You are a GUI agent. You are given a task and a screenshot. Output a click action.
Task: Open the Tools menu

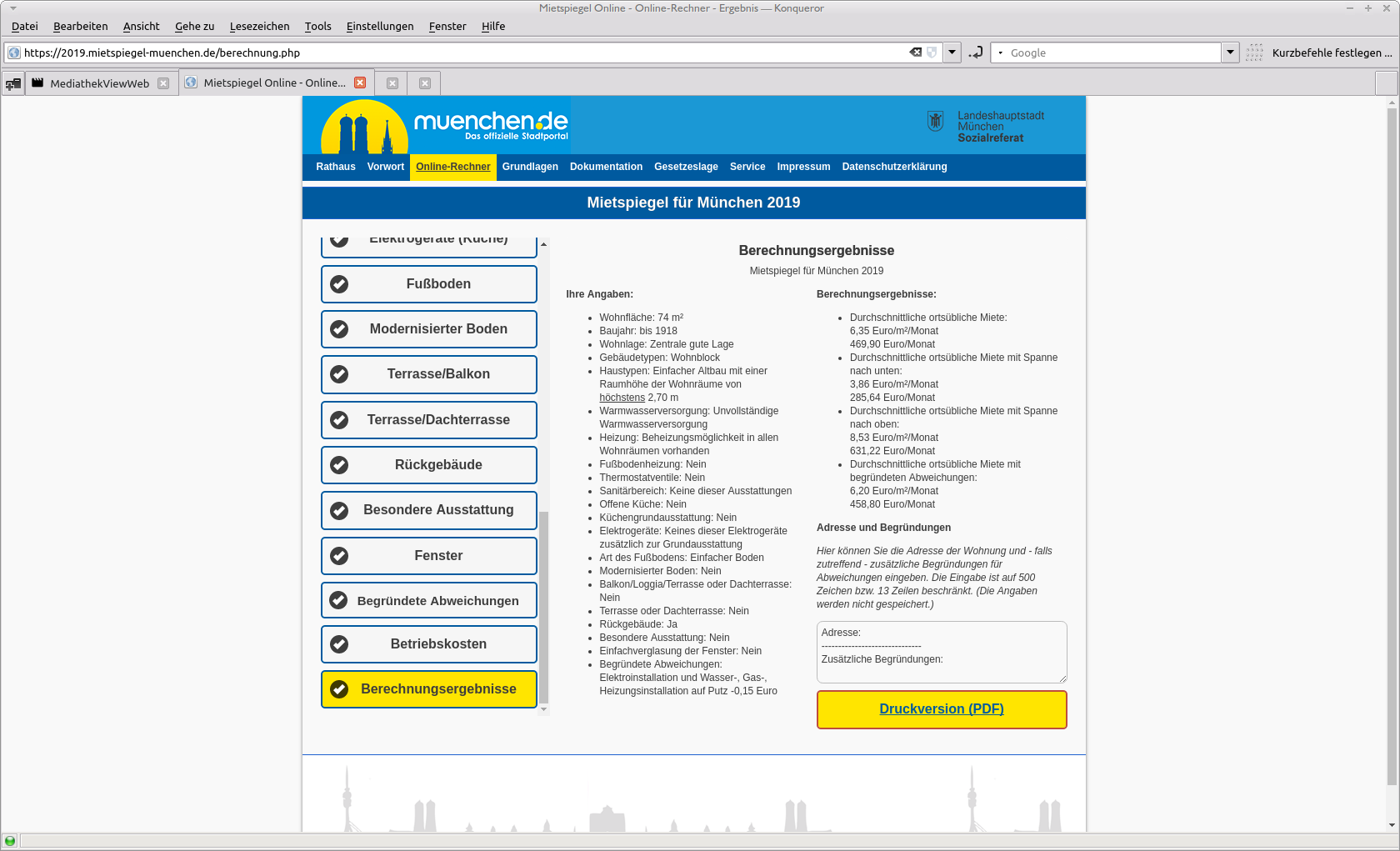click(317, 26)
